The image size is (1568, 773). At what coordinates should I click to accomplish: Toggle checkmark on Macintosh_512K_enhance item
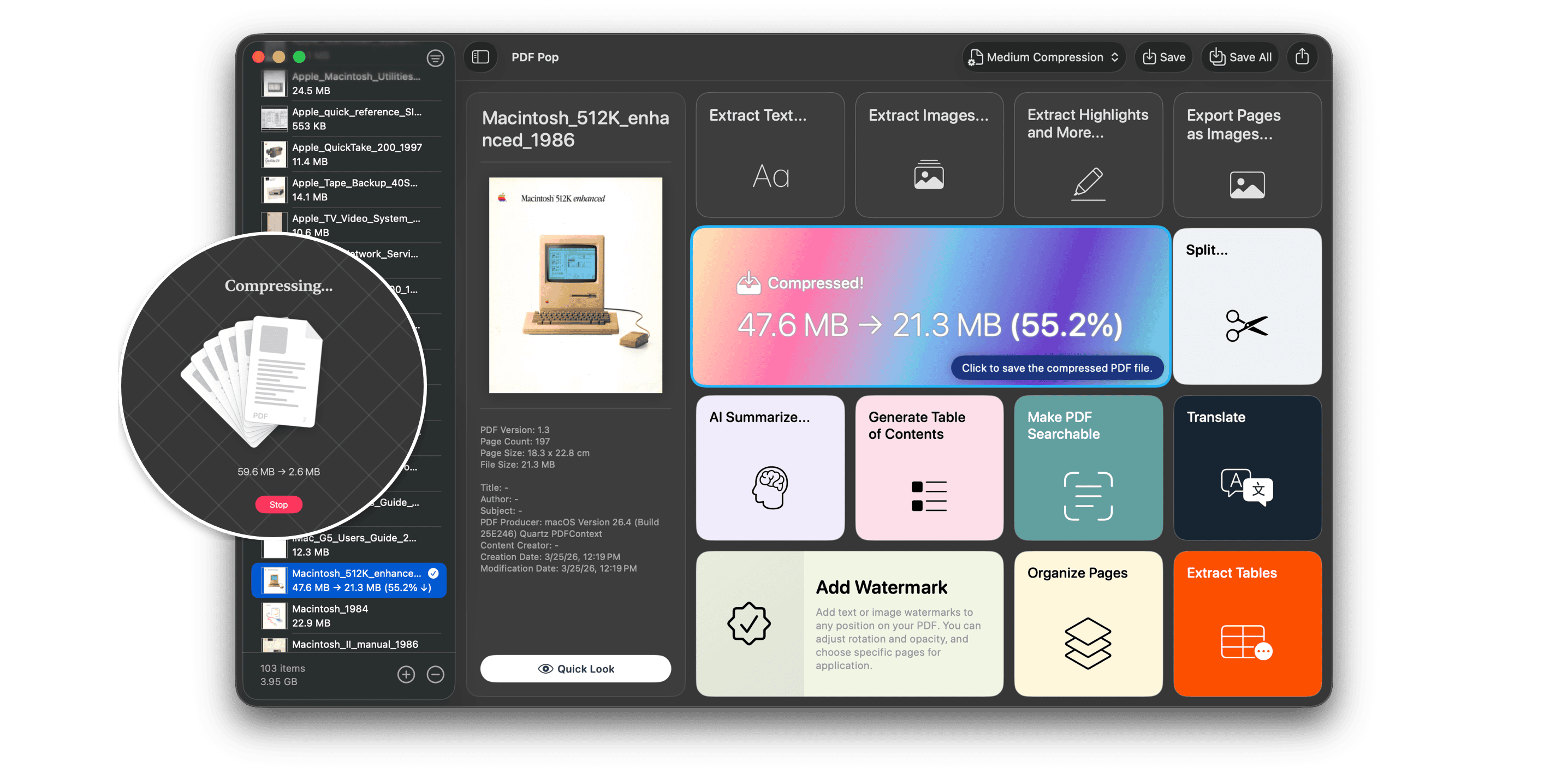click(x=433, y=573)
